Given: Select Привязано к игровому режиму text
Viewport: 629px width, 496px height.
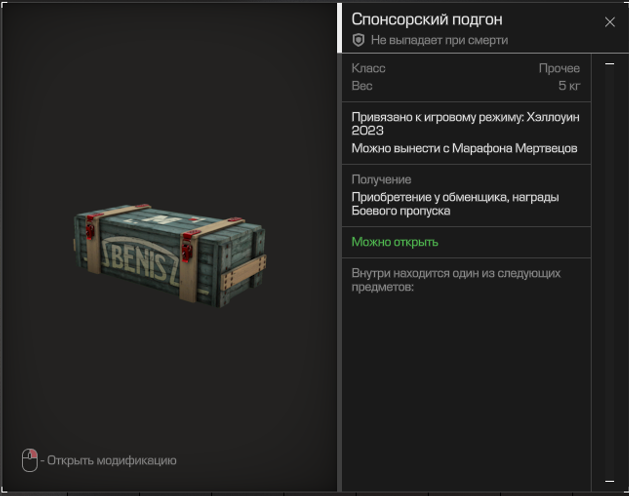Looking at the screenshot, I should point(465,124).
